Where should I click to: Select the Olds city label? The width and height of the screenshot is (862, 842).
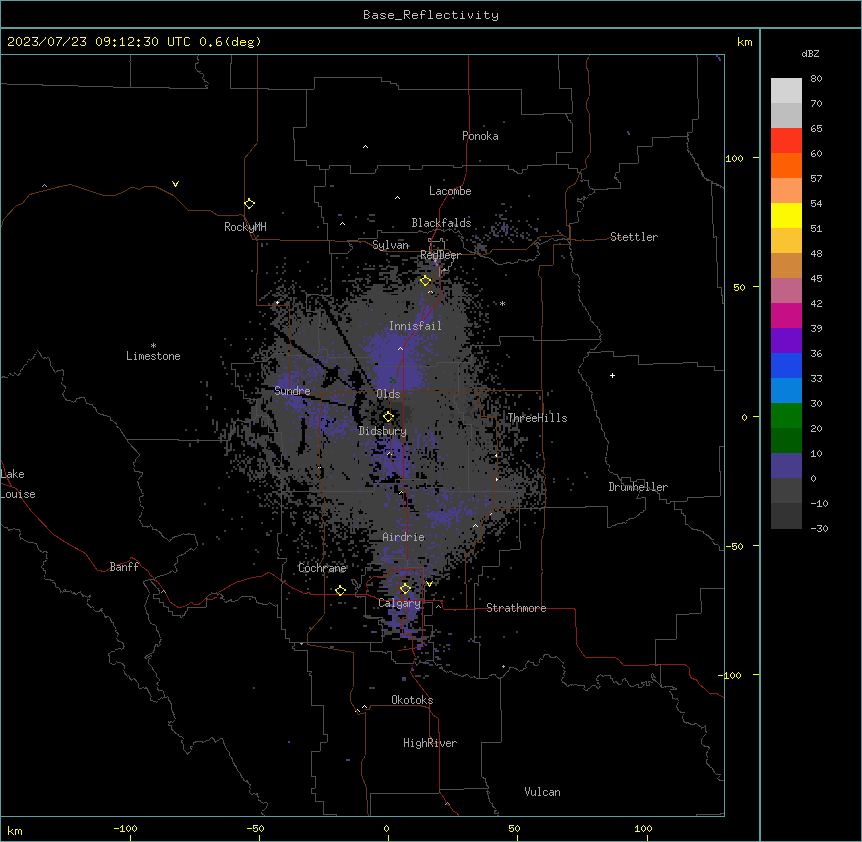(388, 394)
